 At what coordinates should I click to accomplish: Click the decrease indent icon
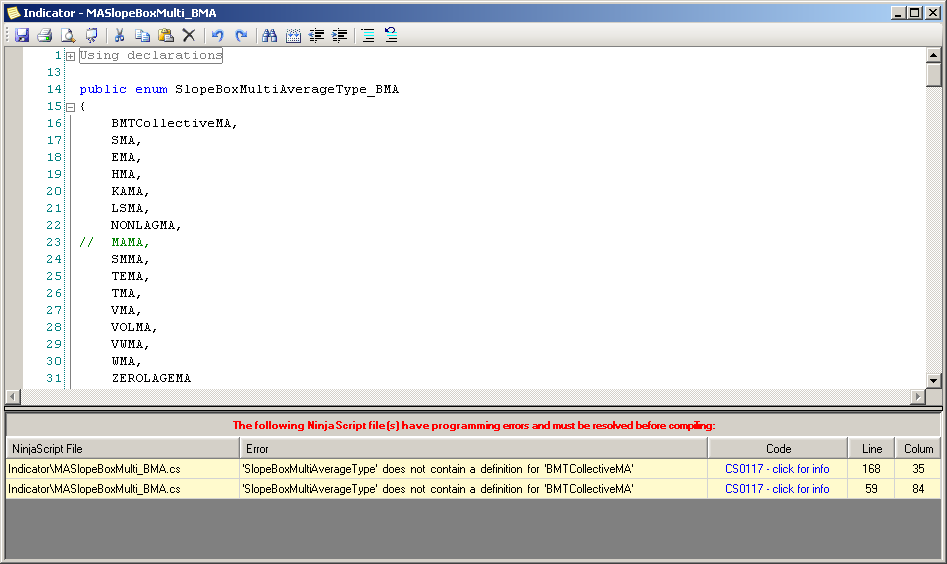pos(316,36)
